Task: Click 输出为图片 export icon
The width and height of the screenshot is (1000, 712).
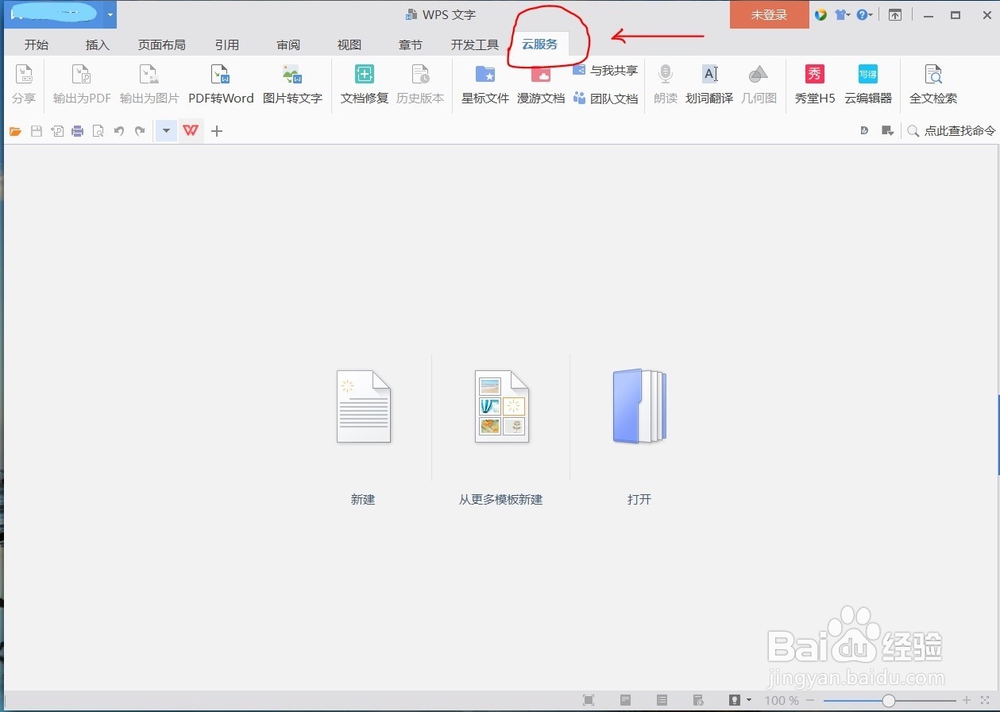Action: click(x=149, y=84)
